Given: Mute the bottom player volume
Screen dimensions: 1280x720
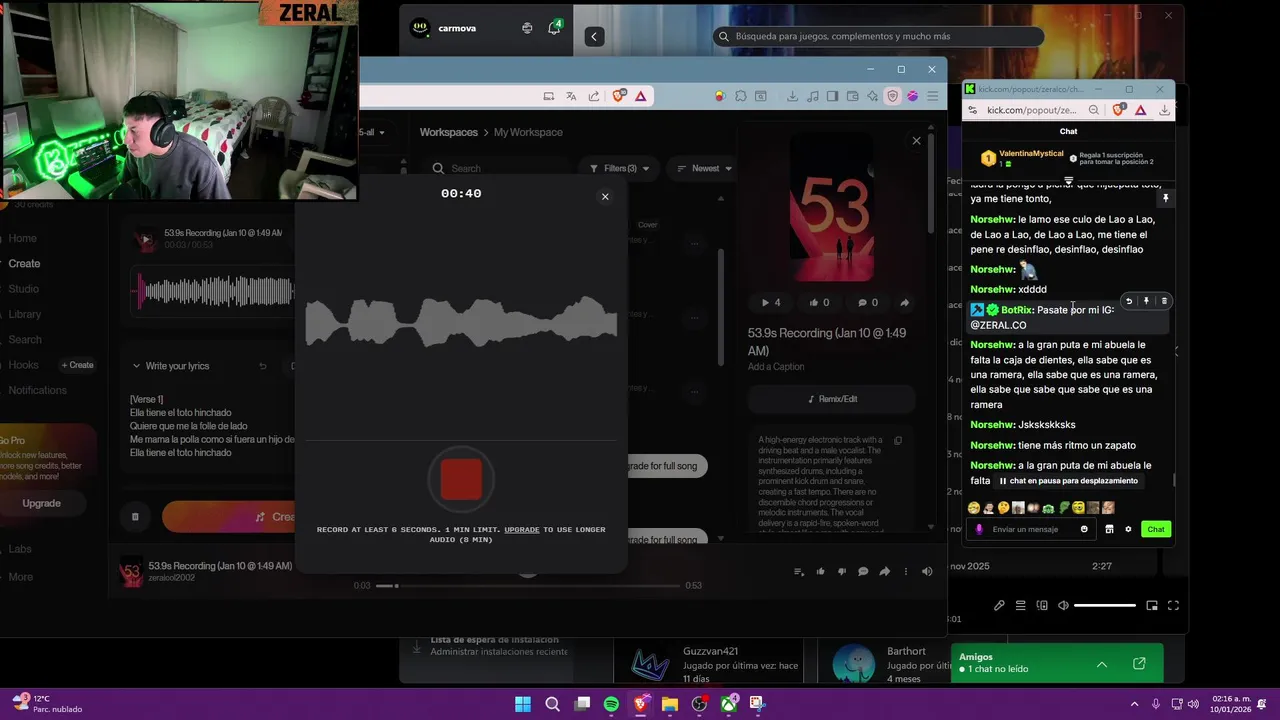Looking at the screenshot, I should [x=927, y=572].
